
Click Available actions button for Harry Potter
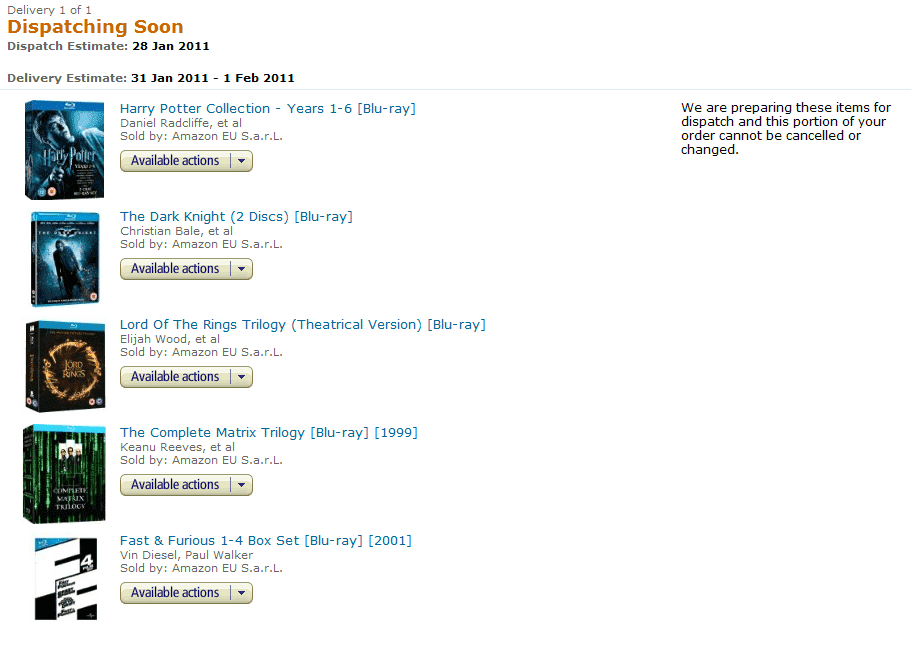[175, 161]
